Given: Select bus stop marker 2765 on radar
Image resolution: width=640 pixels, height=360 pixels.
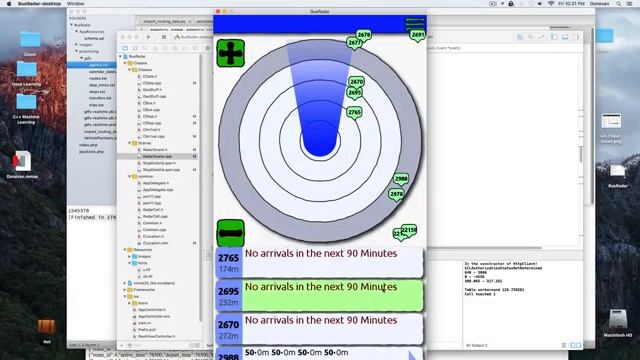Looking at the screenshot, I should [354, 113].
